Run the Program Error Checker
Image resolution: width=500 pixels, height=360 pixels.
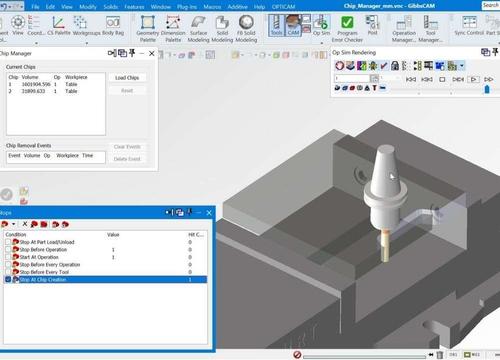click(x=347, y=29)
